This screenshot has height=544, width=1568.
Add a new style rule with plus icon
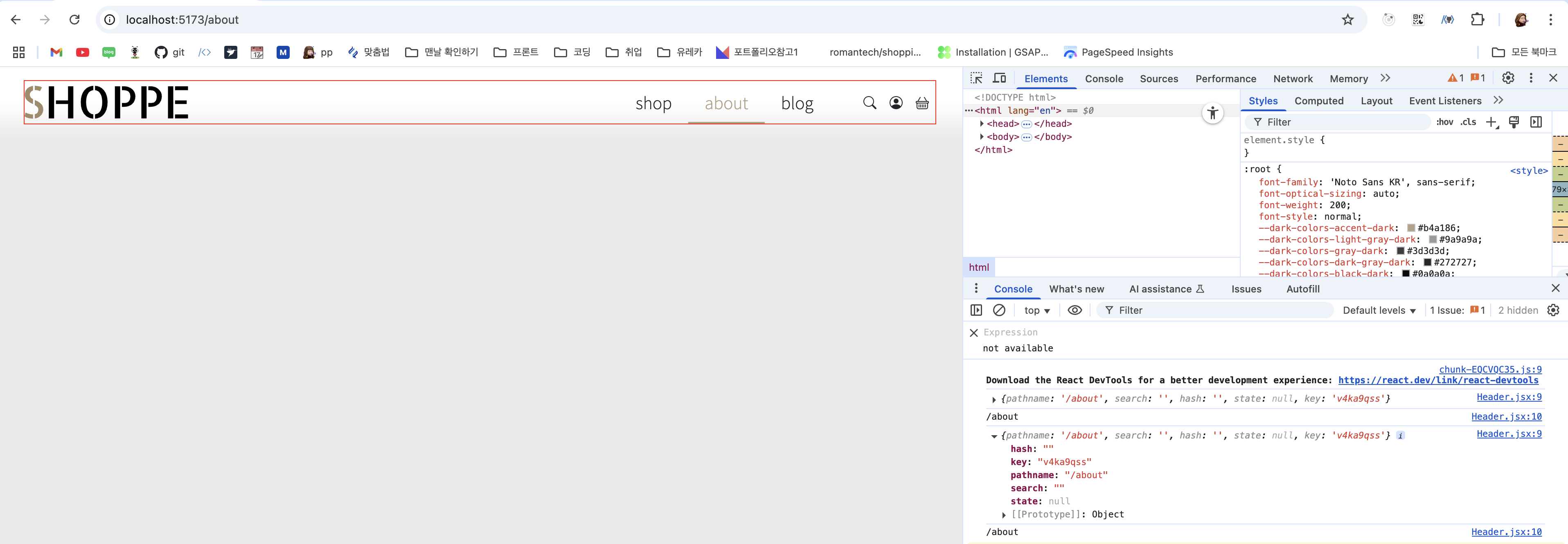1491,122
